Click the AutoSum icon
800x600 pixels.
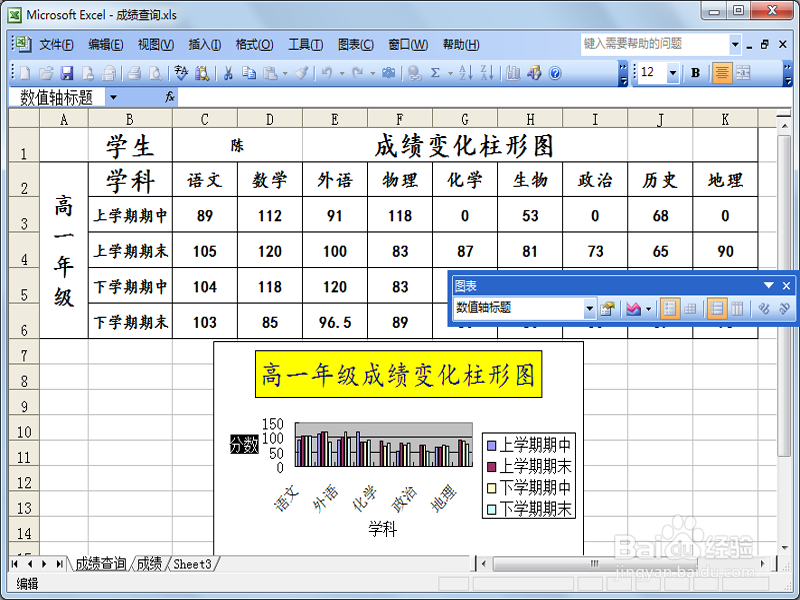click(x=435, y=72)
